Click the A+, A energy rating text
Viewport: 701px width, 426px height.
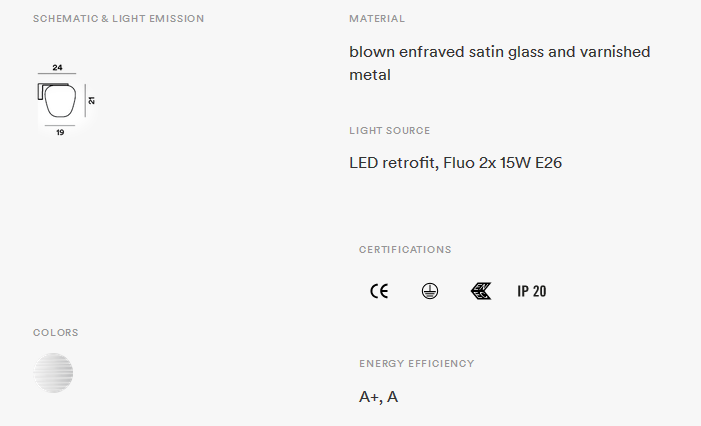378,397
